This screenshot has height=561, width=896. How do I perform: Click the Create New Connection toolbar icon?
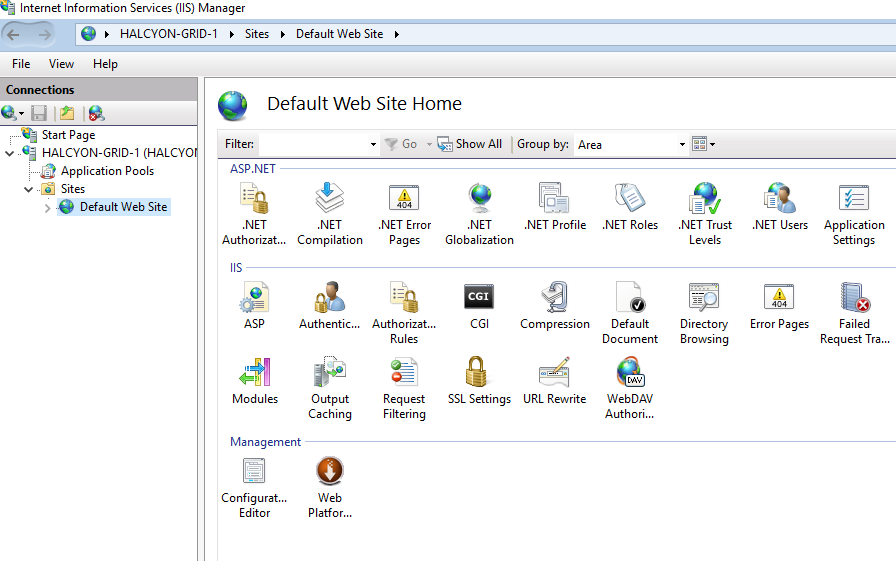pyautogui.click(x=9, y=113)
